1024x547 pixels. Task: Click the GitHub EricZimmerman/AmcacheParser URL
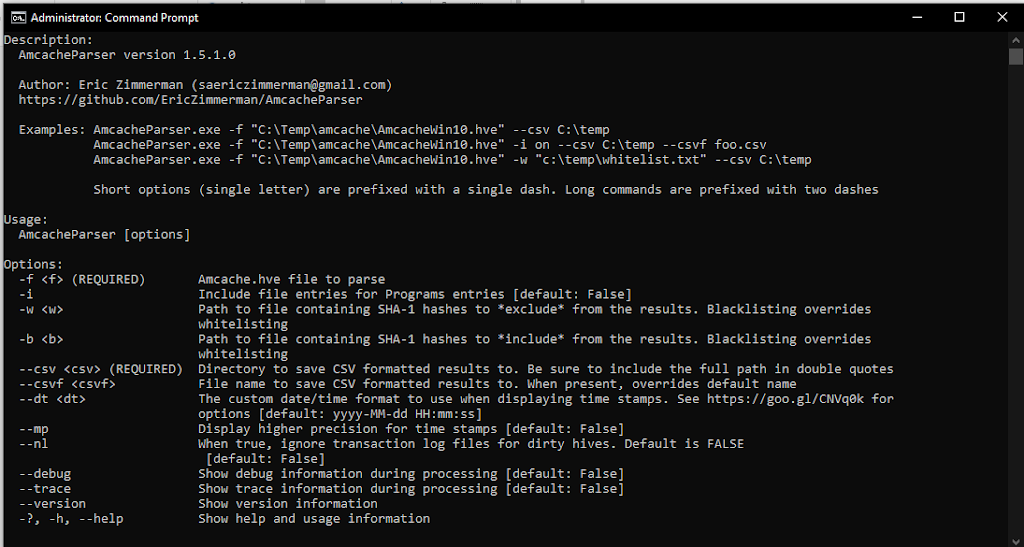click(x=190, y=100)
